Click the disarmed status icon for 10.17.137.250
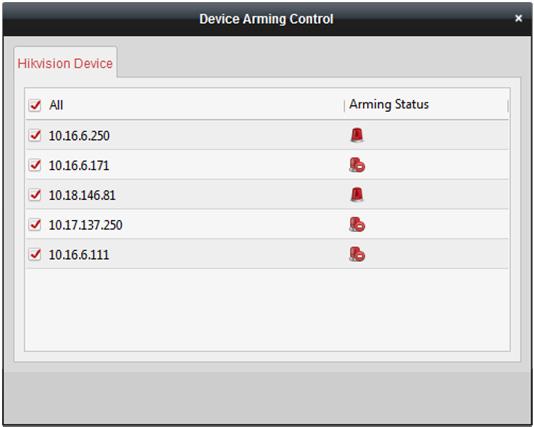 pos(357,225)
